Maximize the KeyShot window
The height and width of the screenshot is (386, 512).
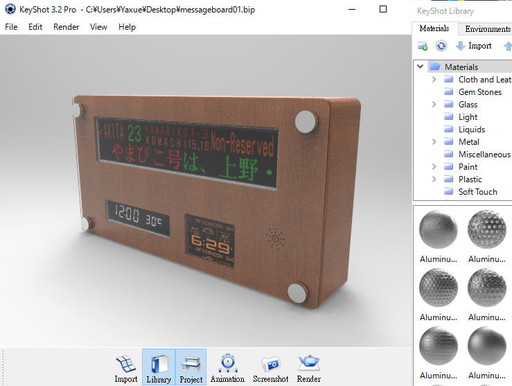[x=383, y=9]
